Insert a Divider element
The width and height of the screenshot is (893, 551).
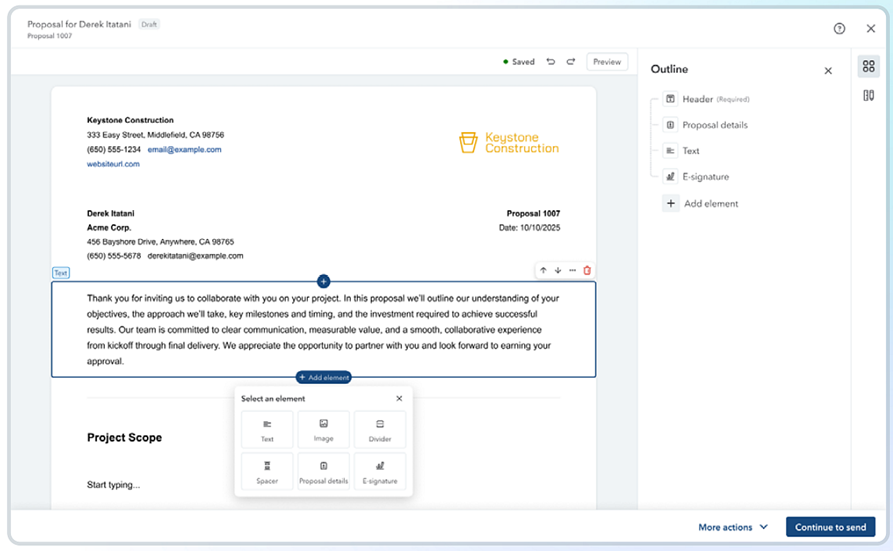380,429
